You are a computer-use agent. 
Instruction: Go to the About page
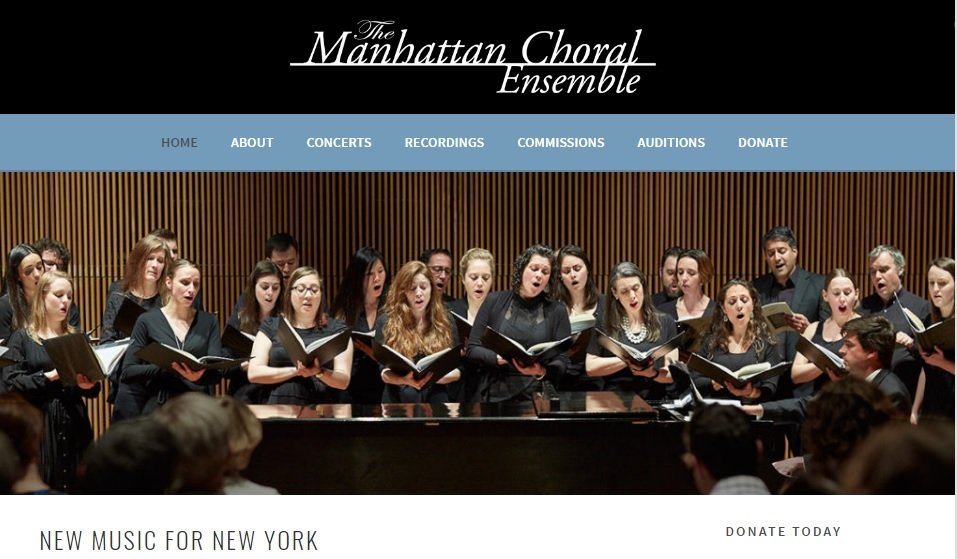pyautogui.click(x=251, y=143)
